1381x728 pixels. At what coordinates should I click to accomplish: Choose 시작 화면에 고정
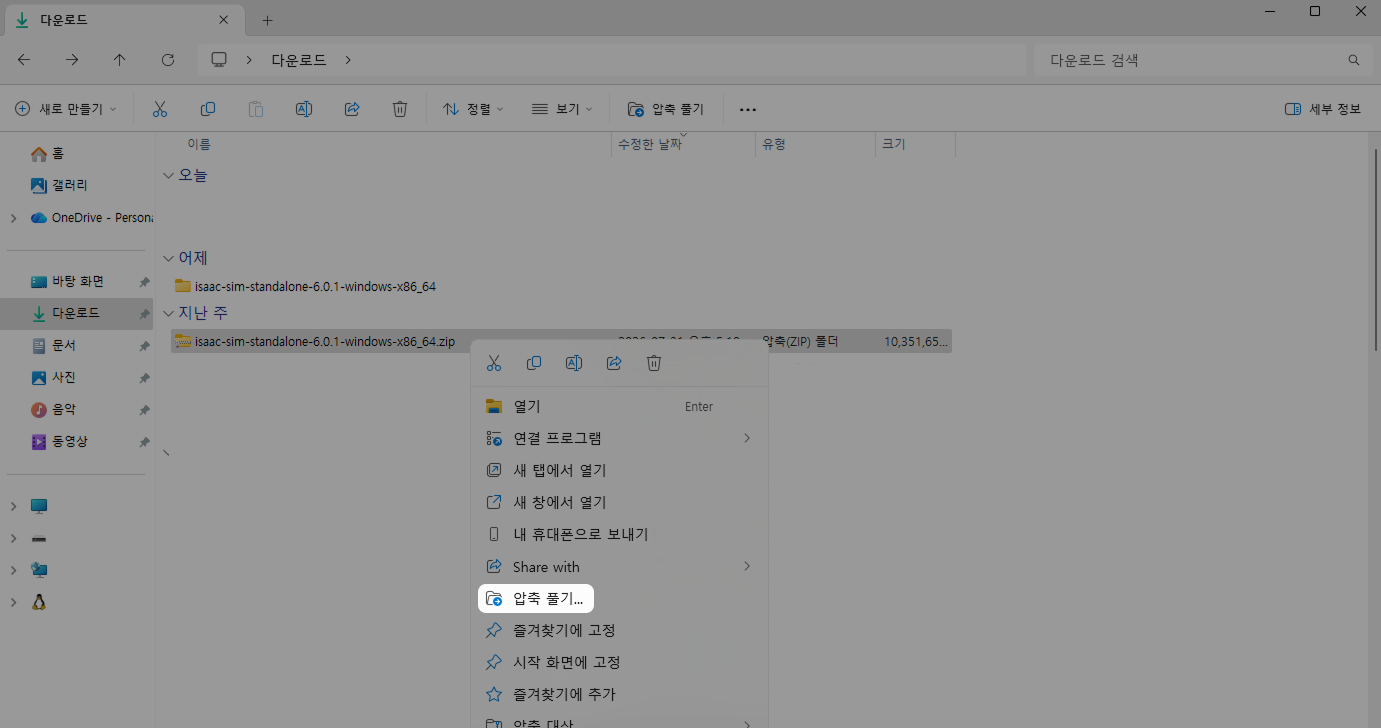[620, 662]
